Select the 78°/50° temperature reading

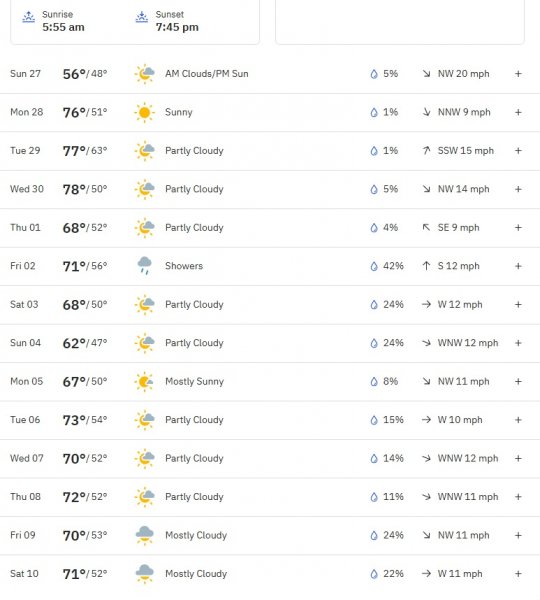(x=85, y=189)
